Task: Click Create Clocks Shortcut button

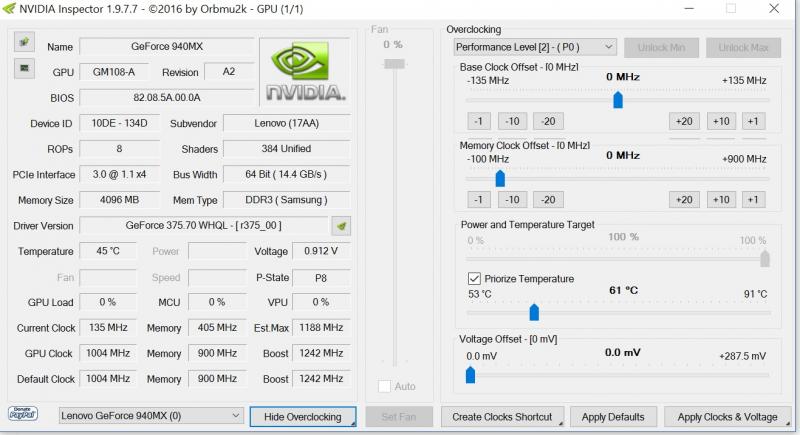Action: [503, 417]
